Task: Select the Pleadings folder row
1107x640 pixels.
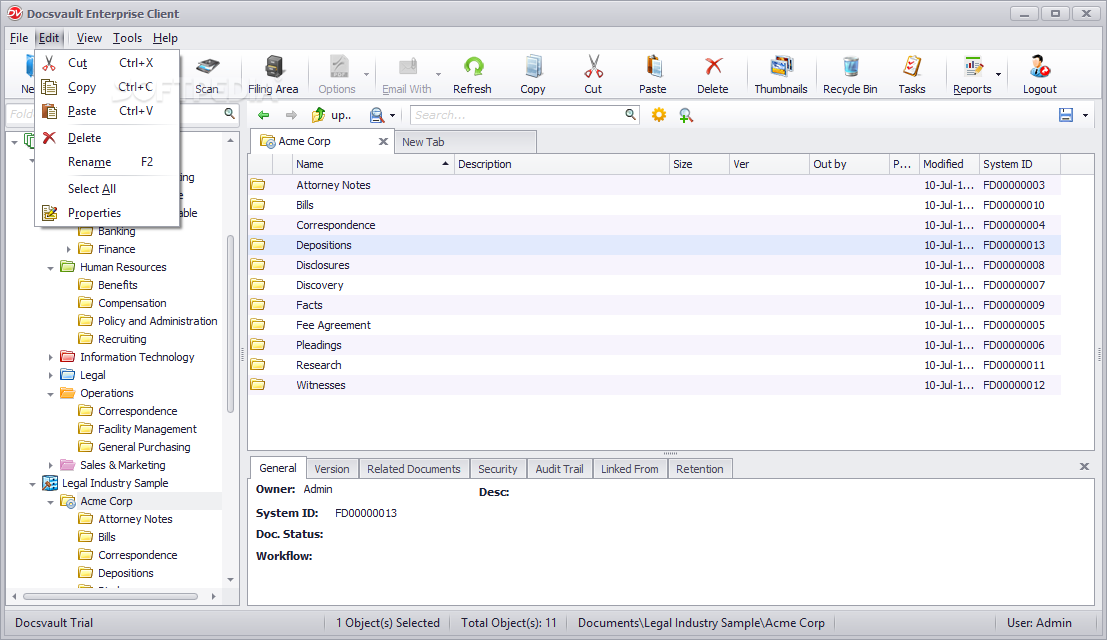Action: pyautogui.click(x=654, y=345)
